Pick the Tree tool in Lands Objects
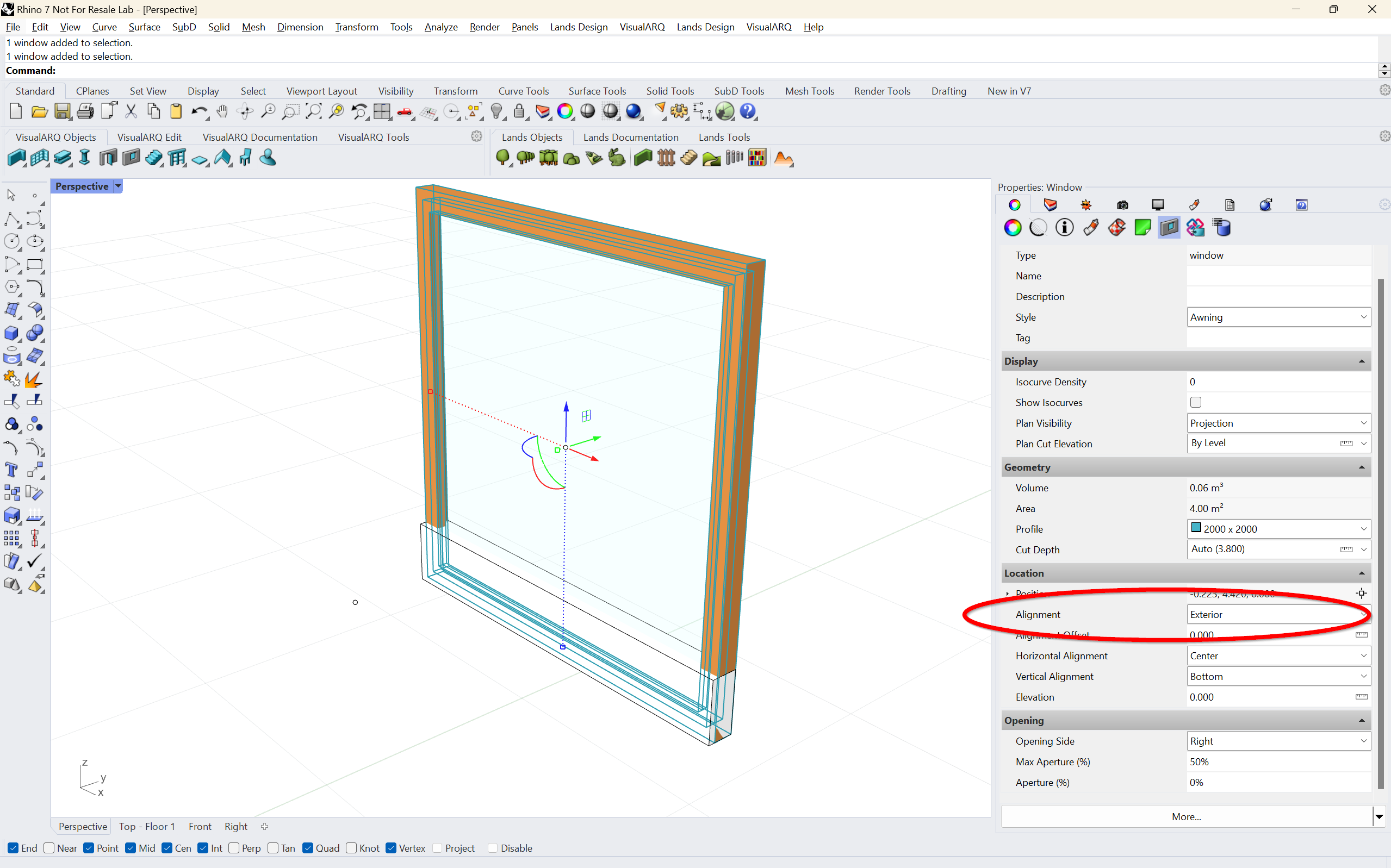This screenshot has width=1391, height=868. point(502,158)
